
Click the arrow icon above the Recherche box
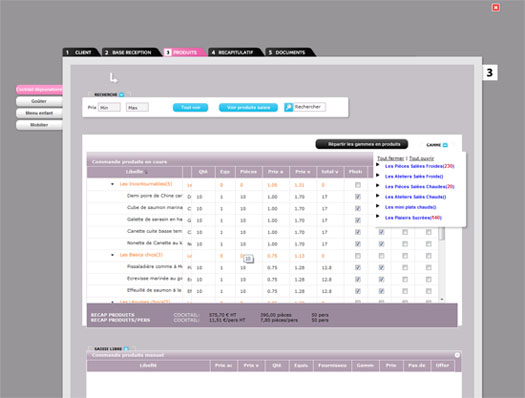coord(113,78)
